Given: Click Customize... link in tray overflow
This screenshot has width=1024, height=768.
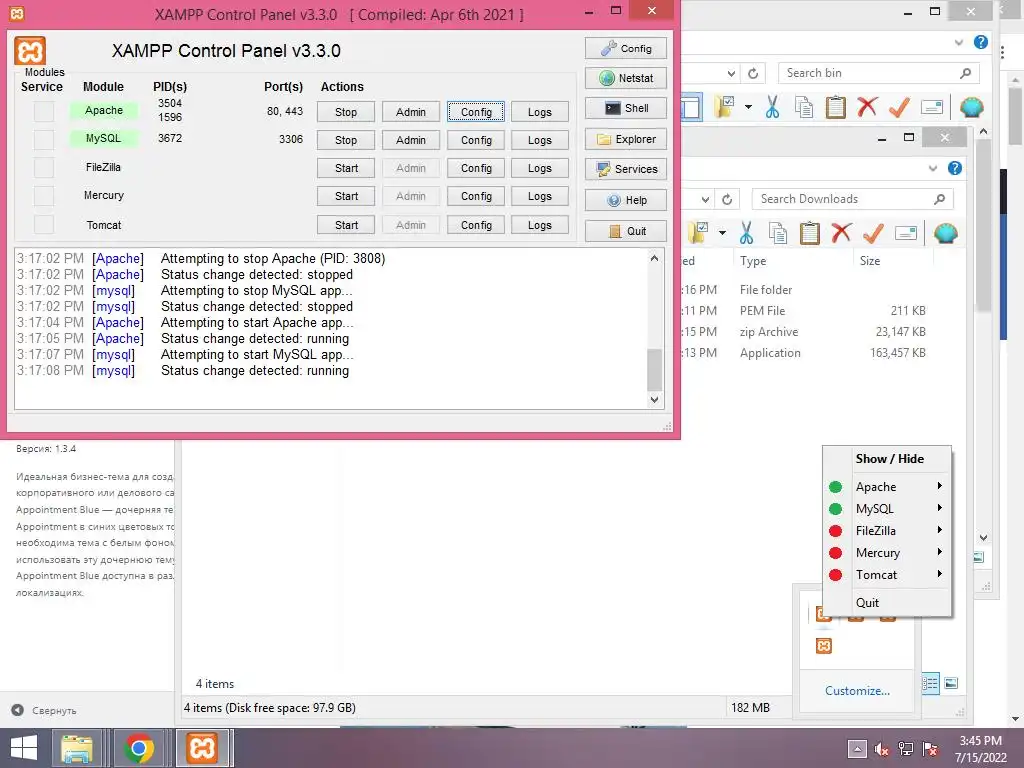Looking at the screenshot, I should point(857,691).
